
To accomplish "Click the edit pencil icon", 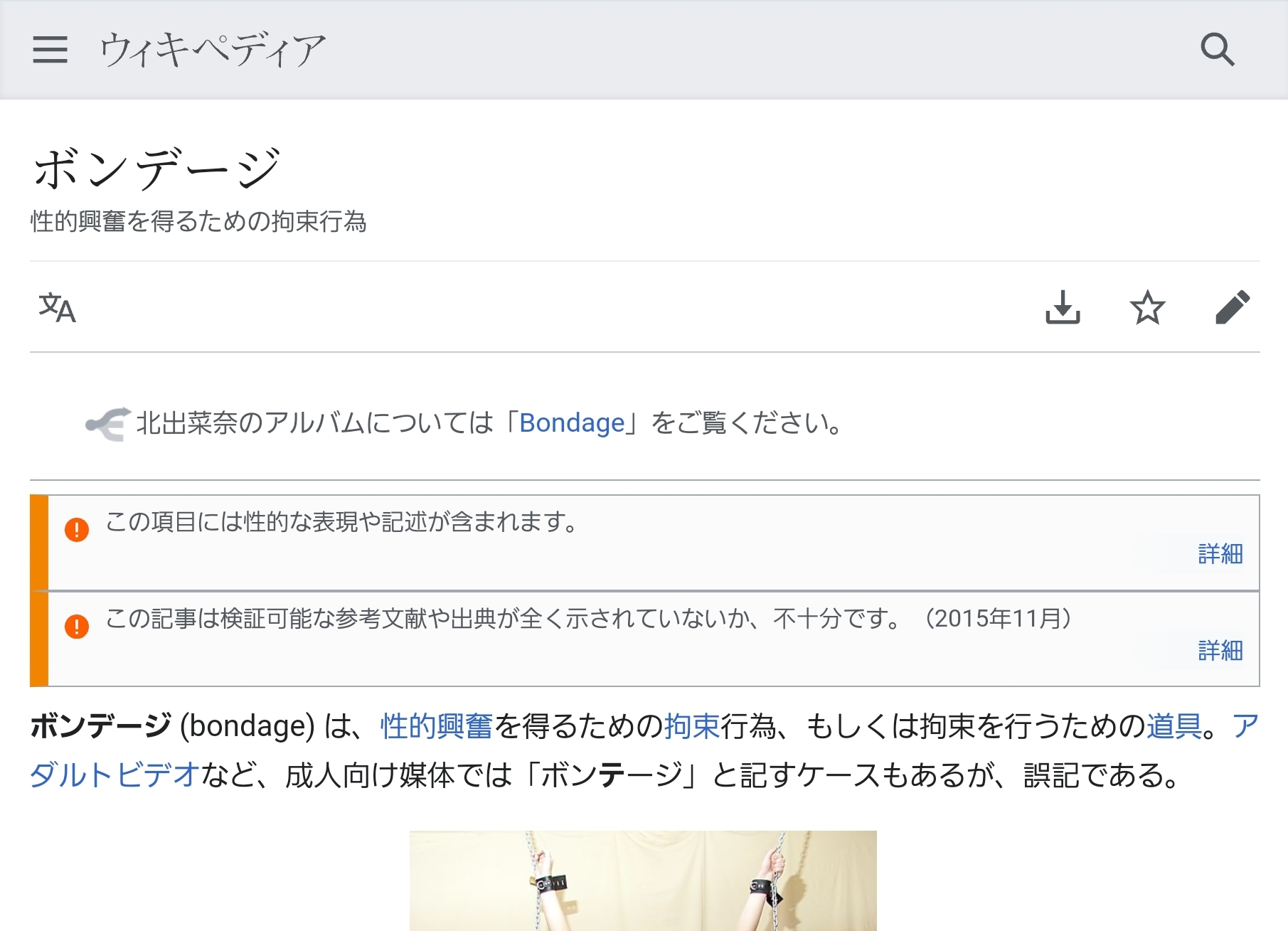I will [1233, 307].
